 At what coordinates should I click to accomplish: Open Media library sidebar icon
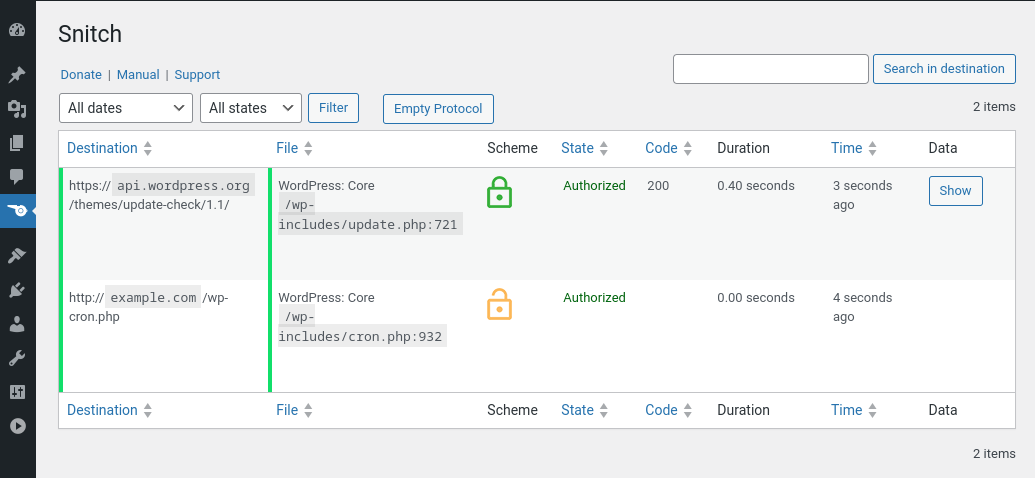pyautogui.click(x=17, y=109)
